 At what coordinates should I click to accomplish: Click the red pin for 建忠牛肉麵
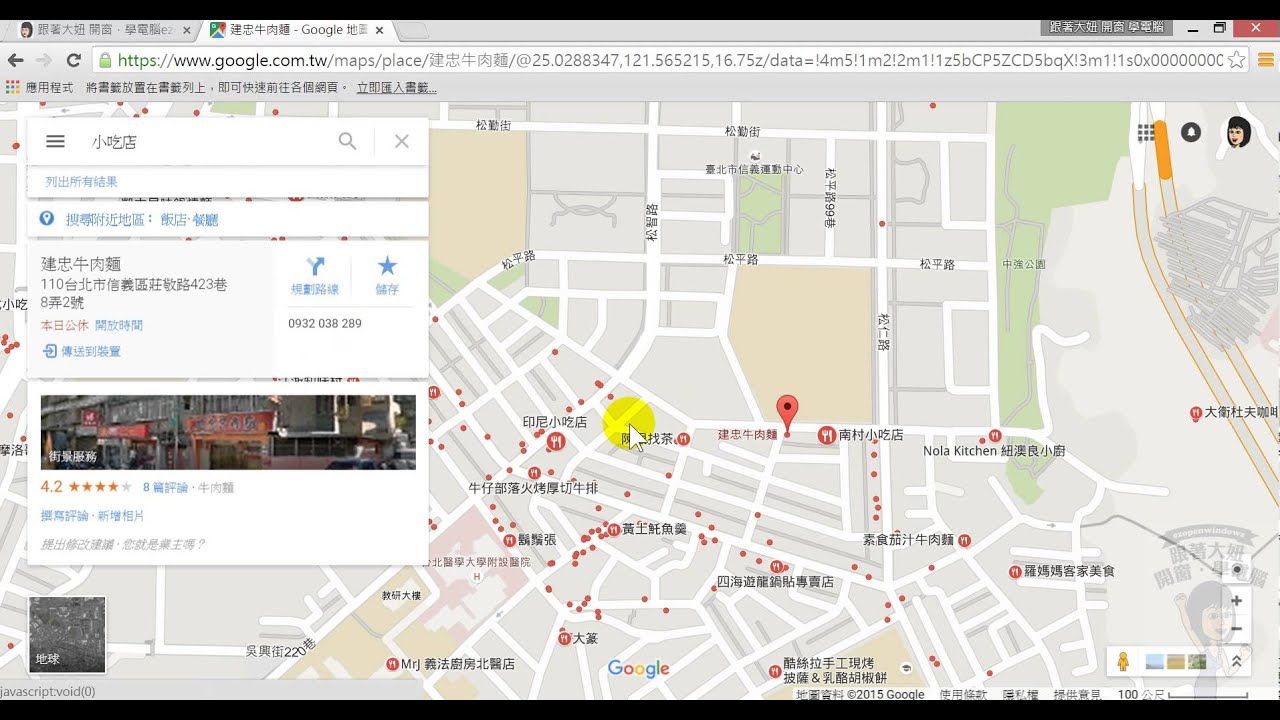tap(788, 413)
